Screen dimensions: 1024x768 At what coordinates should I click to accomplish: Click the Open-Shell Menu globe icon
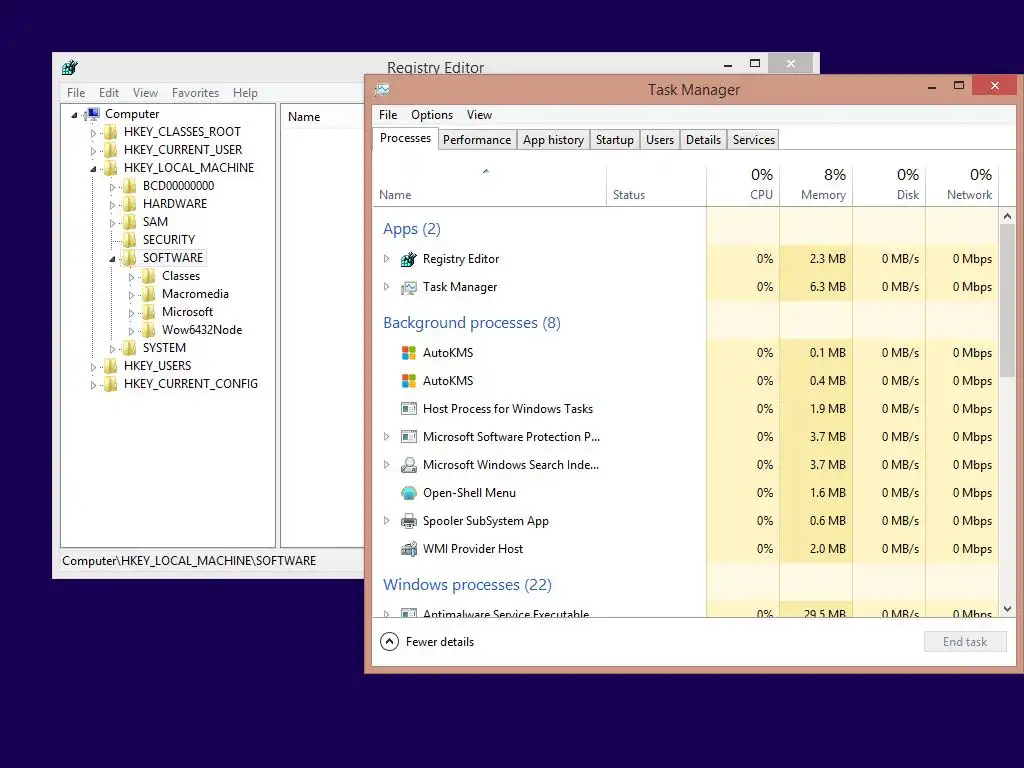(409, 493)
